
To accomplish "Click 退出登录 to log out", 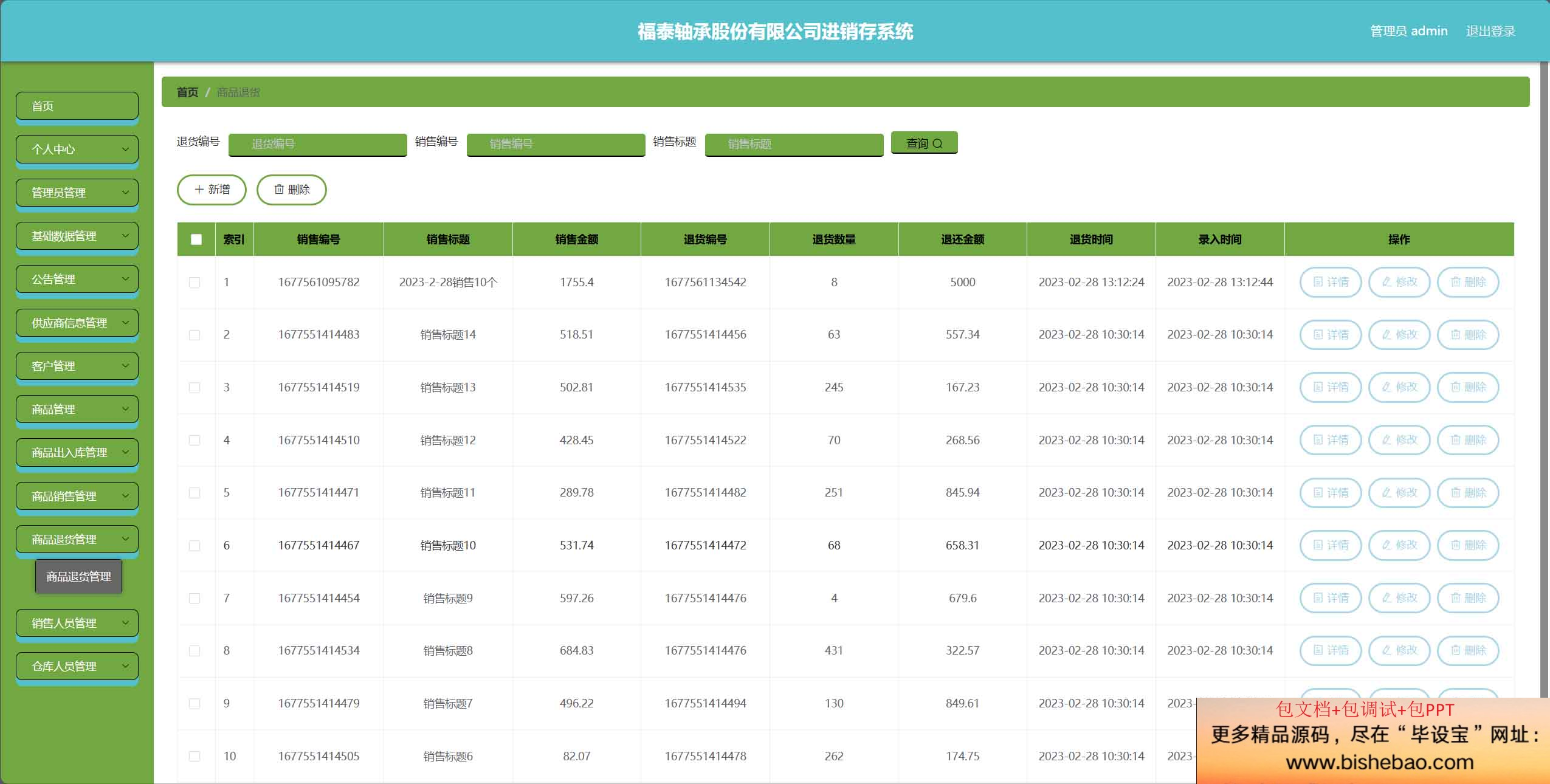I will click(1490, 31).
